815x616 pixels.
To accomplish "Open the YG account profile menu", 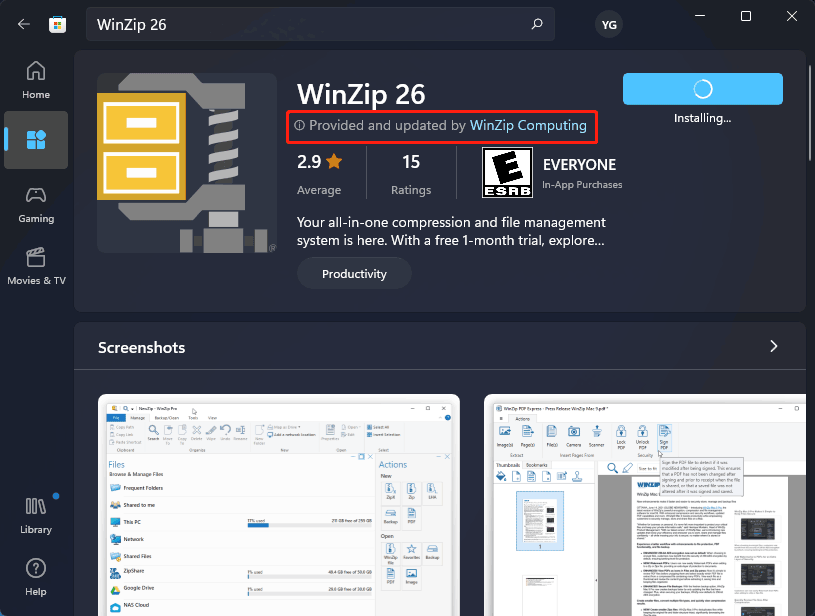I will [x=609, y=24].
